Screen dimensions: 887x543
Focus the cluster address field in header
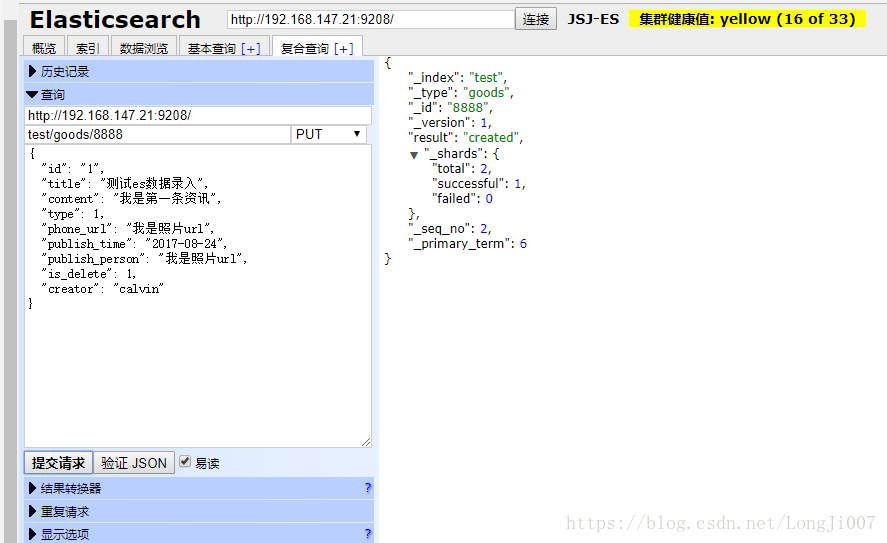(371, 19)
